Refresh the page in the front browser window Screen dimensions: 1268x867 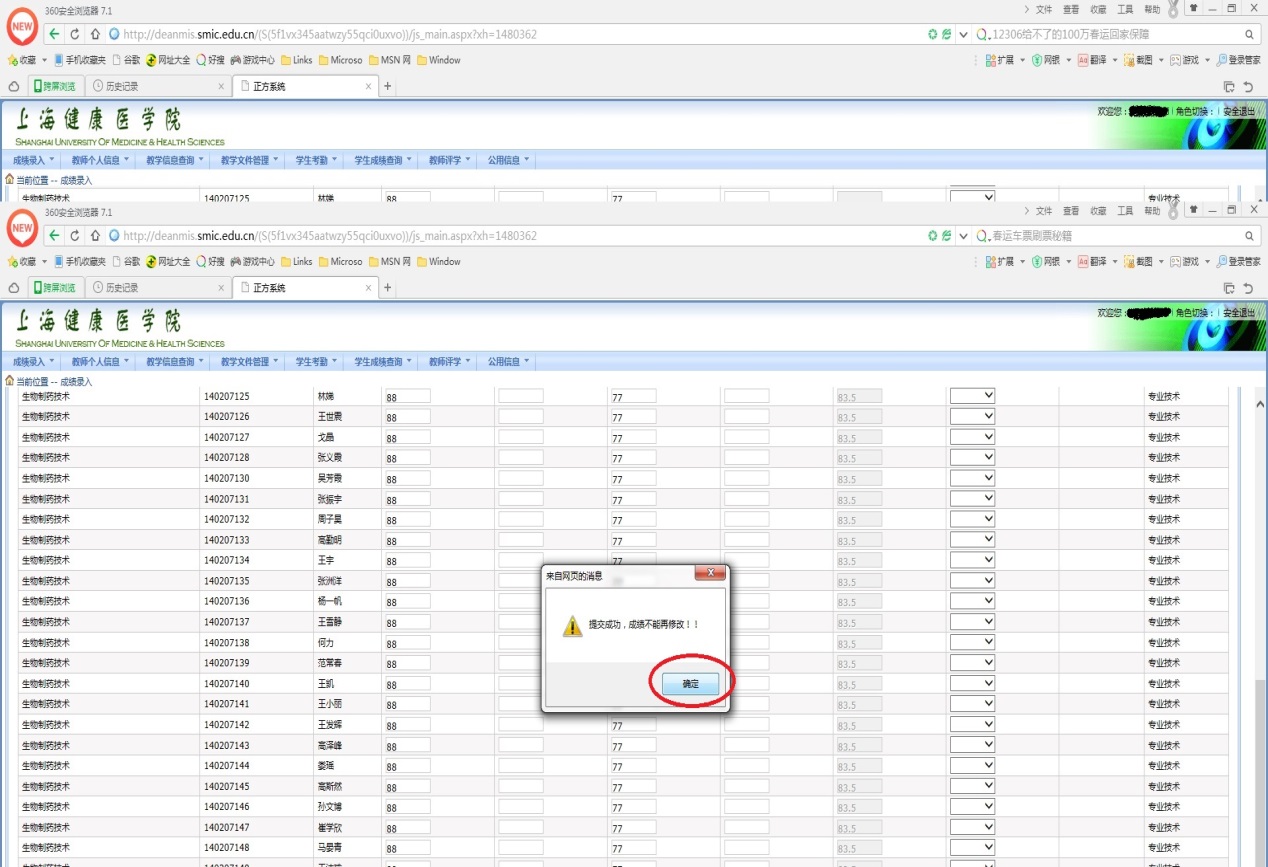click(x=75, y=236)
